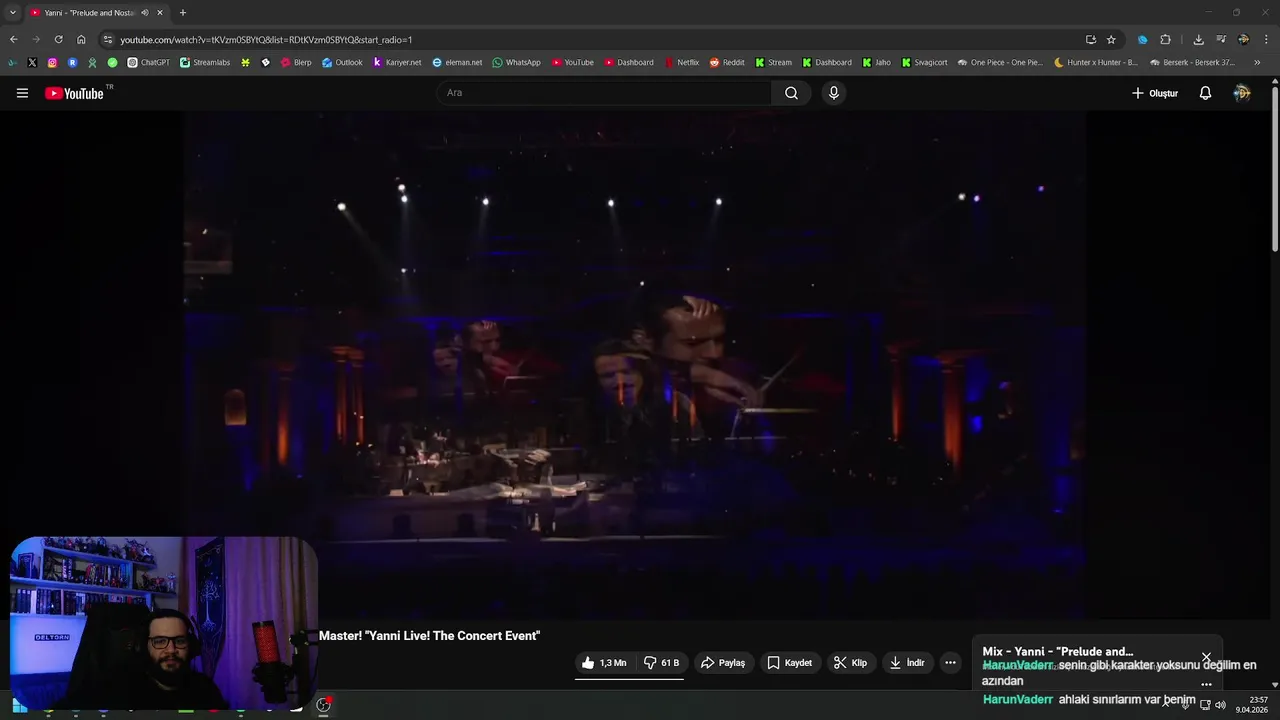
Task: Click the concert video player
Action: click(634, 364)
